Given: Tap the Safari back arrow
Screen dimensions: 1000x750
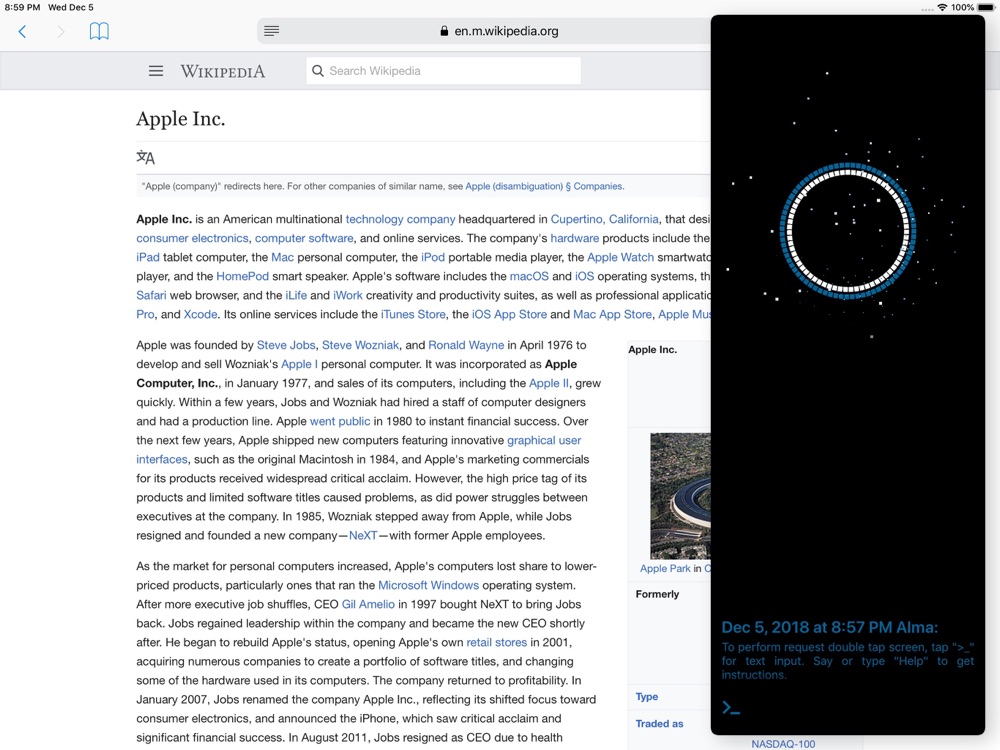Looking at the screenshot, I should click(22, 31).
